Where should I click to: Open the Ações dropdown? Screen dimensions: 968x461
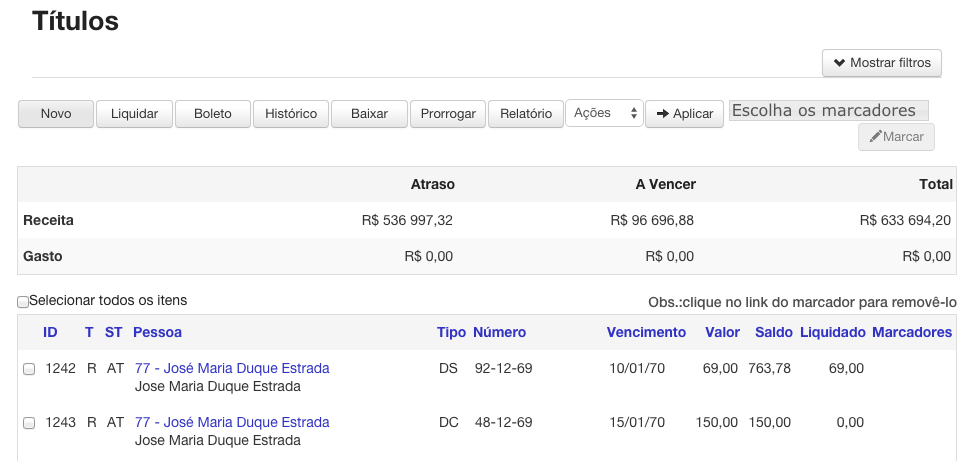coord(604,113)
